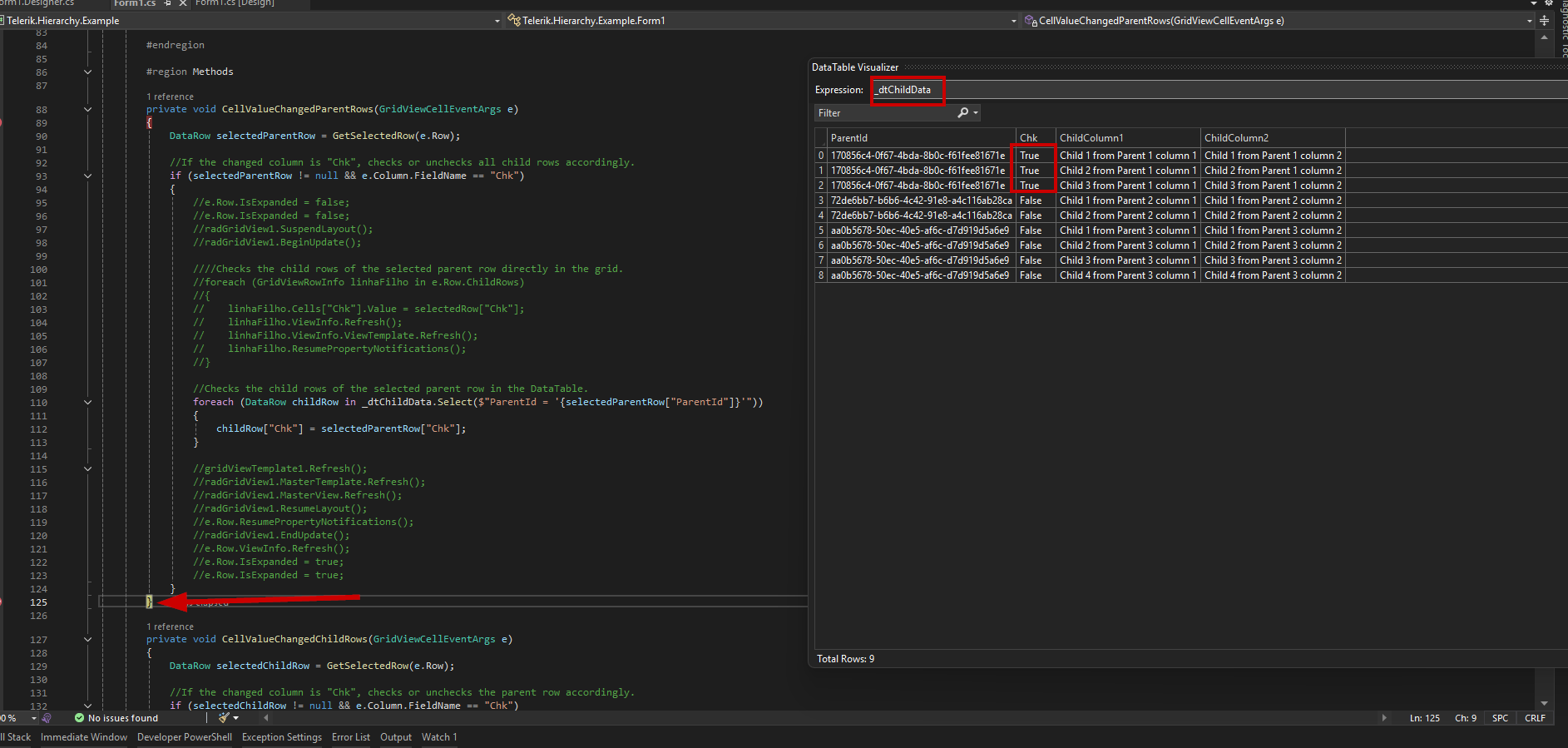1568x748 pixels.
Task: Collapse the CellValueChangedParentRows method at line 88
Action: pos(88,109)
